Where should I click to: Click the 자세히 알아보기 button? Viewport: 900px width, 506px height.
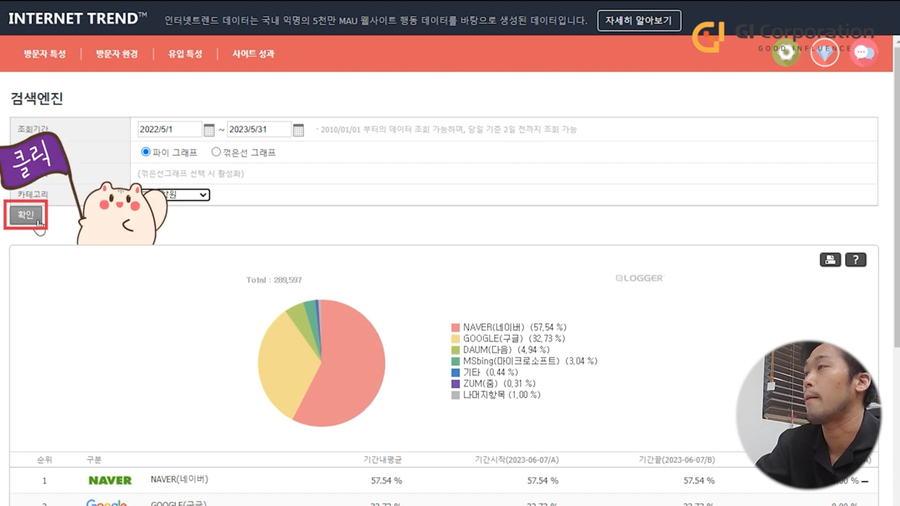639,21
